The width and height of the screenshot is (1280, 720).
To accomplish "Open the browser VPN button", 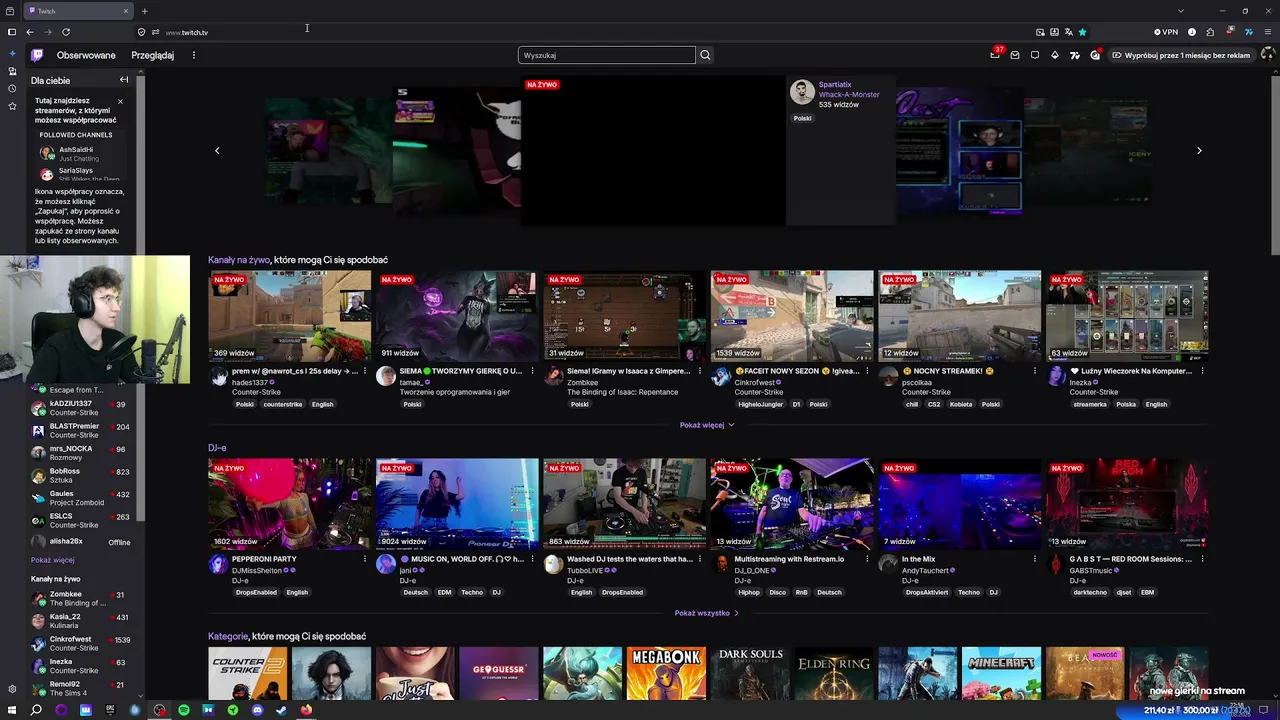I will [1166, 32].
